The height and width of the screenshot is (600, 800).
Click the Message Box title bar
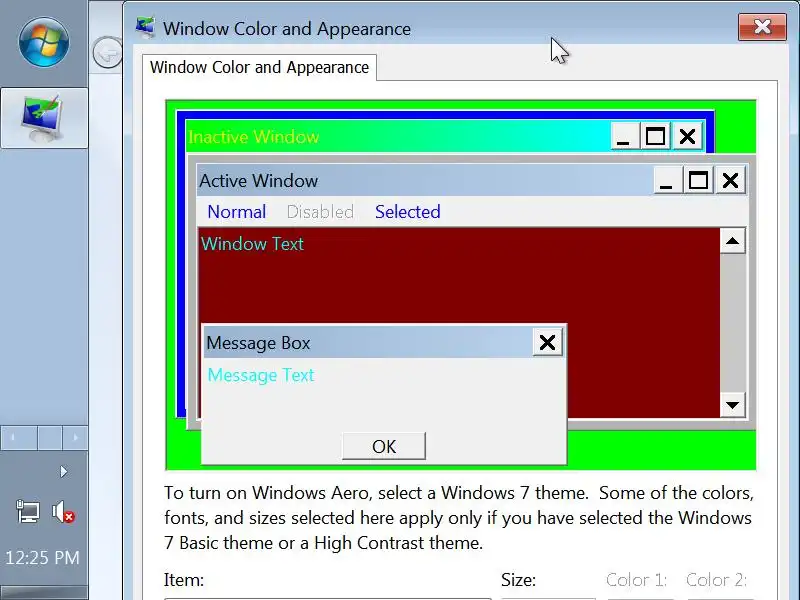click(368, 342)
